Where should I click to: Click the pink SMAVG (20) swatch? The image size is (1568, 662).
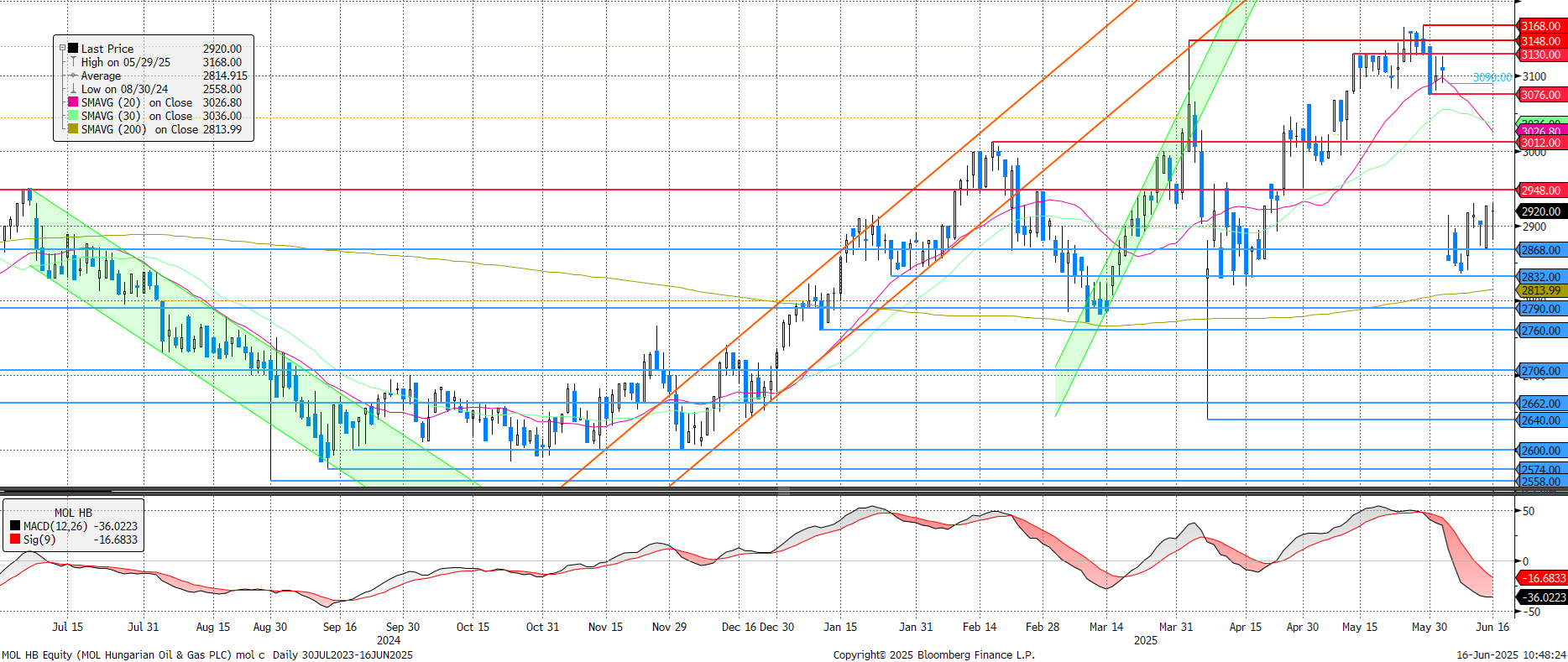pyautogui.click(x=73, y=102)
